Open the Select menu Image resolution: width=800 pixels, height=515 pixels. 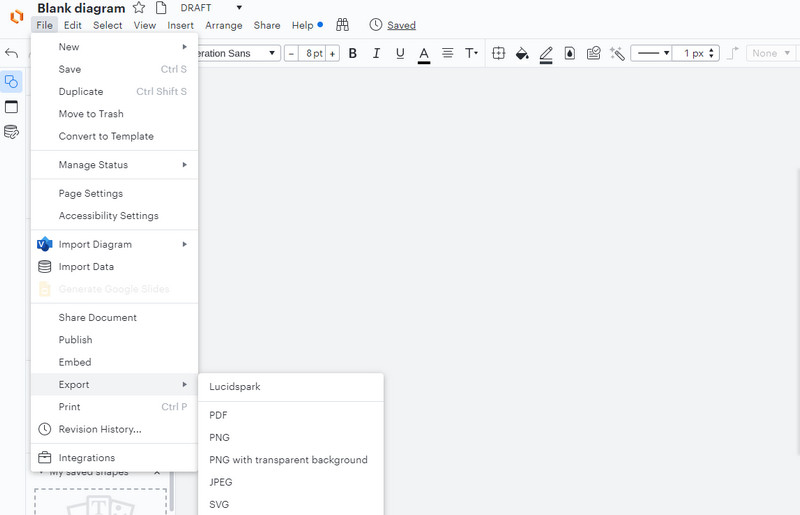point(107,25)
